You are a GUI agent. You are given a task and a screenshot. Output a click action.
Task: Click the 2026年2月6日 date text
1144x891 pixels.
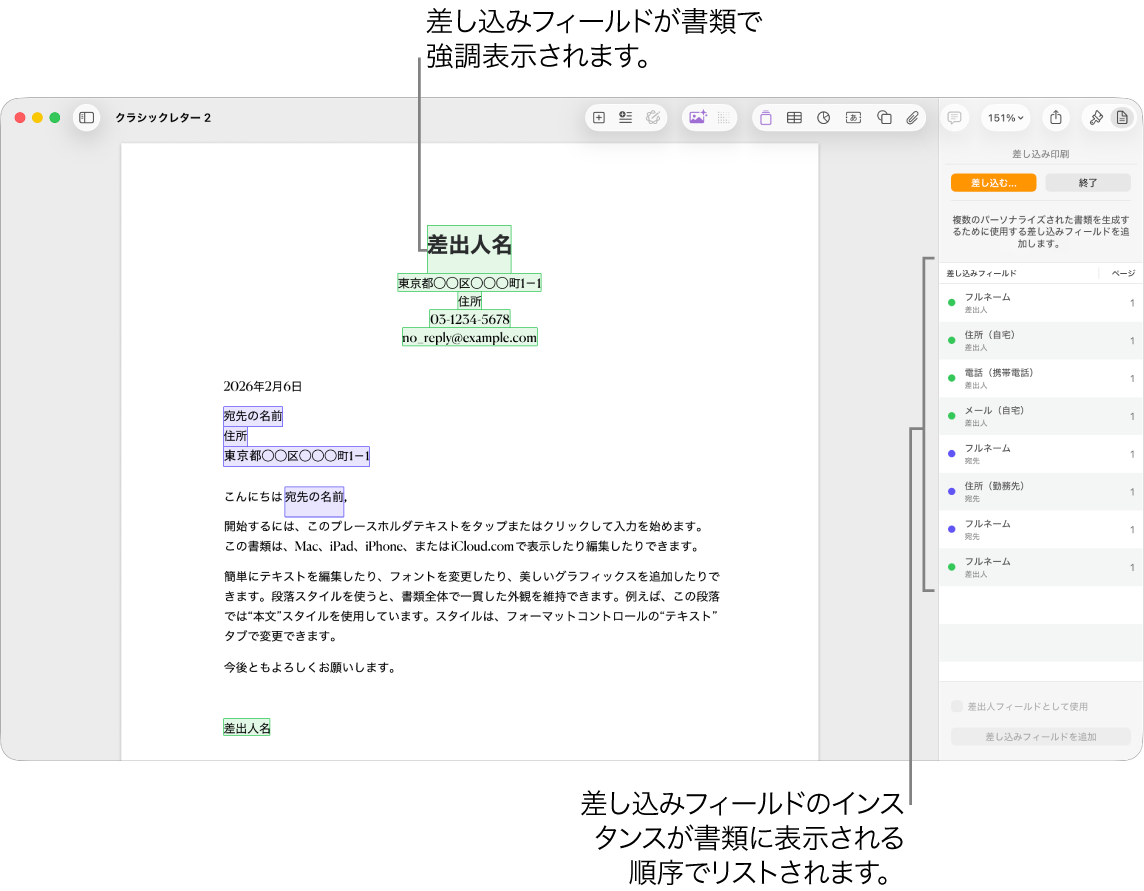pyautogui.click(x=263, y=386)
